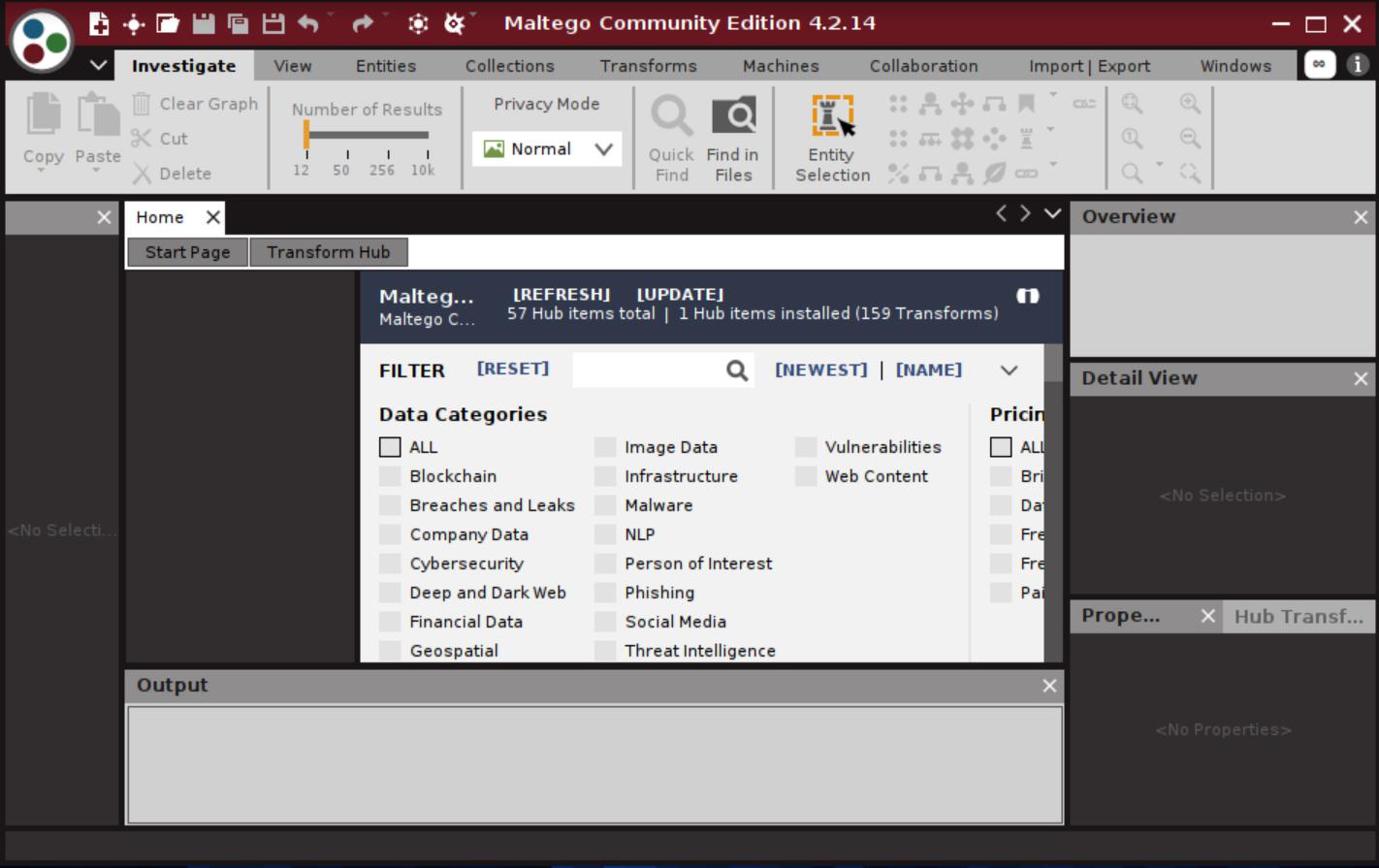Click the open folder icon in title bar
This screenshot has height=868, width=1379.
coord(168,23)
